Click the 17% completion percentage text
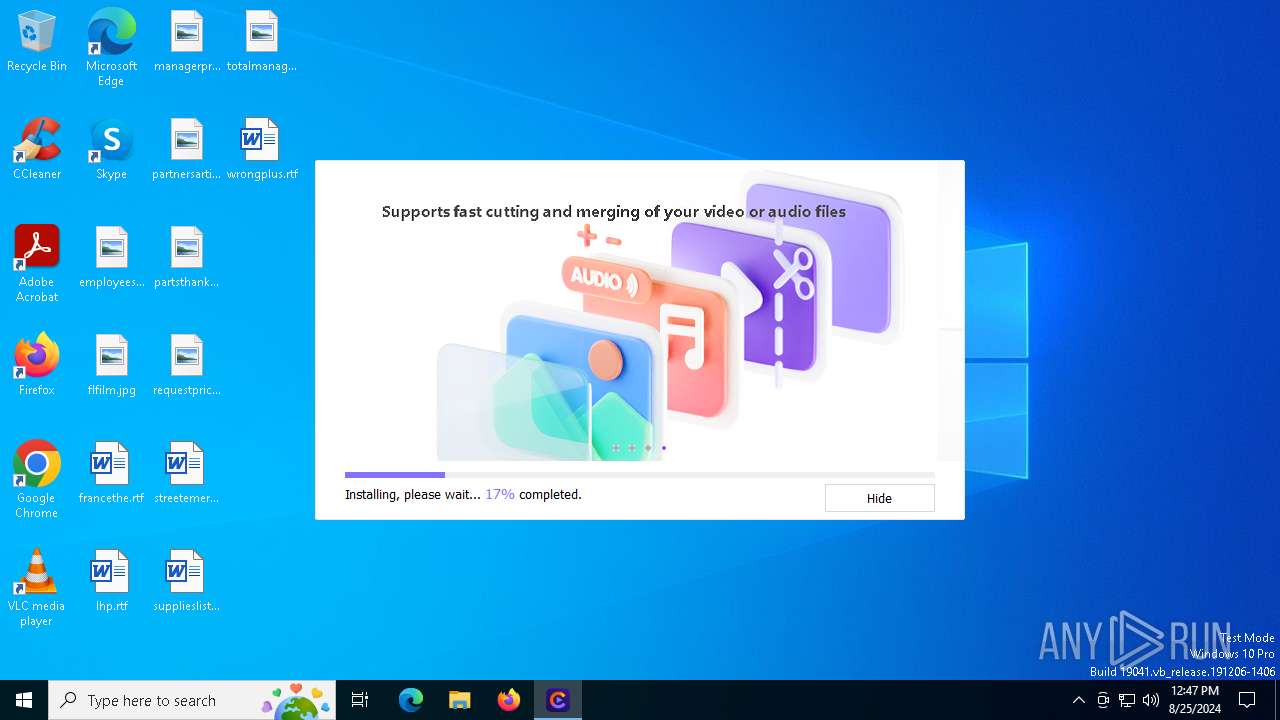The width and height of the screenshot is (1280, 720). click(x=500, y=494)
